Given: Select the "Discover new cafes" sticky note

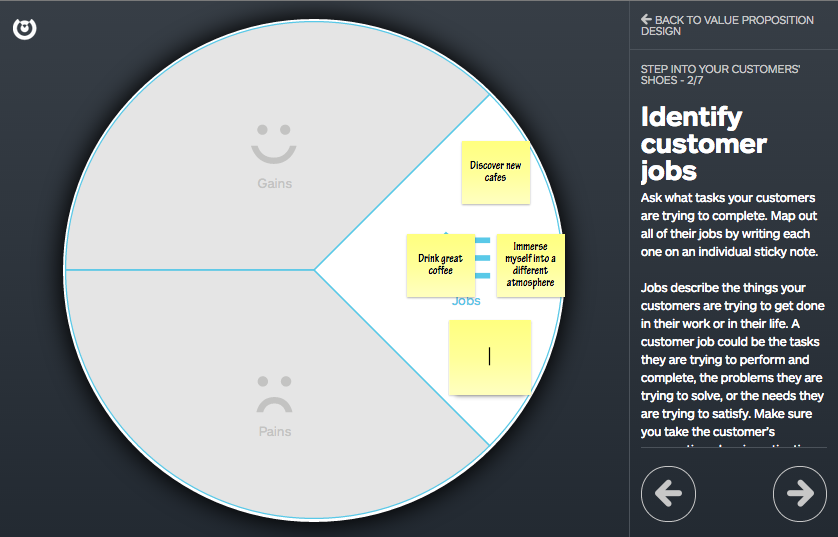Looking at the screenshot, I should (495, 172).
